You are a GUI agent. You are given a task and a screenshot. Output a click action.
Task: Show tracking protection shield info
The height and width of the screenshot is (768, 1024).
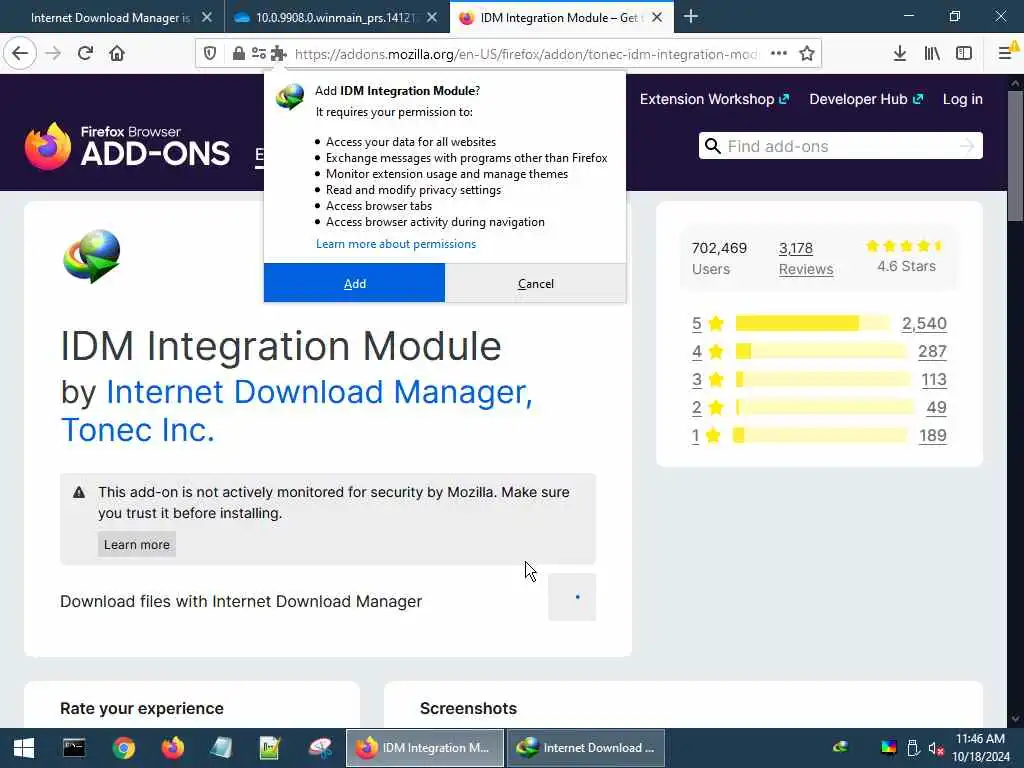tap(210, 54)
